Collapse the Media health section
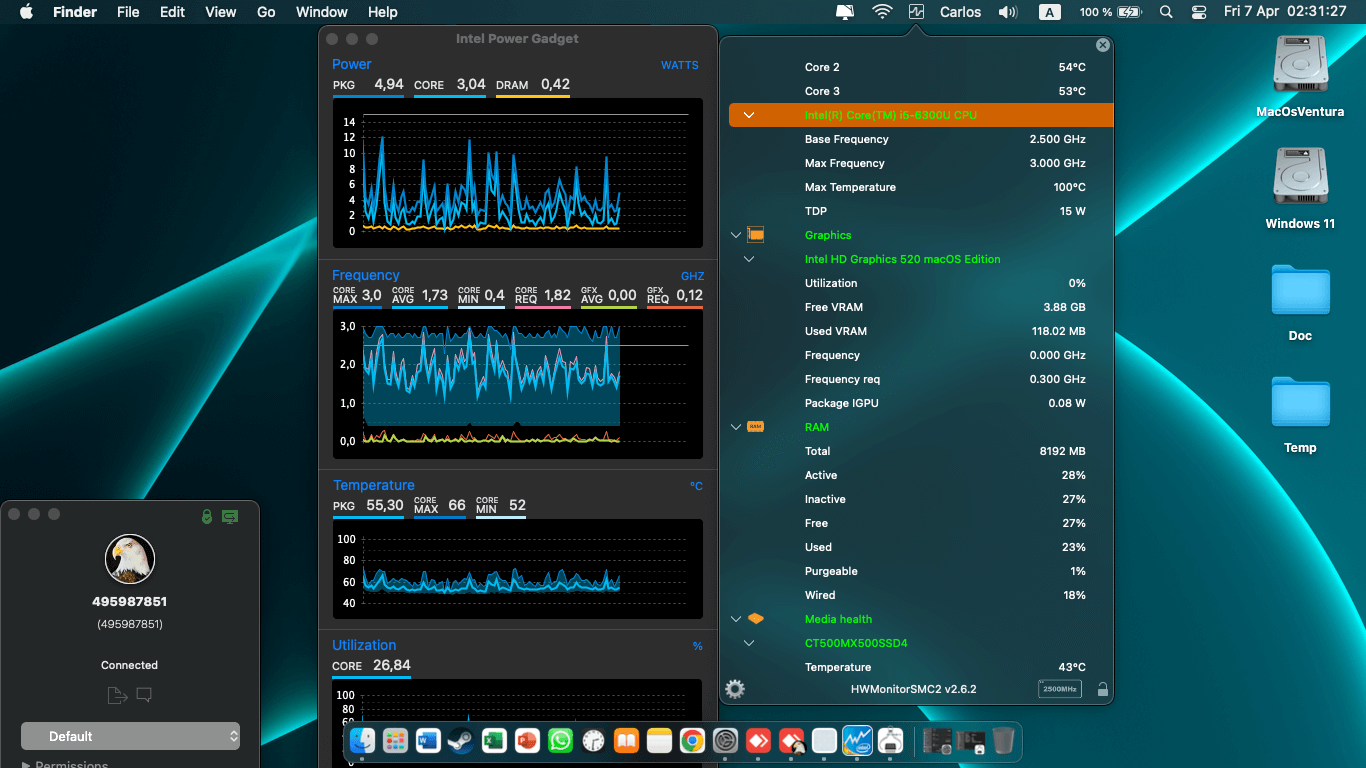Screen dimensions: 1366x768 tap(736, 619)
